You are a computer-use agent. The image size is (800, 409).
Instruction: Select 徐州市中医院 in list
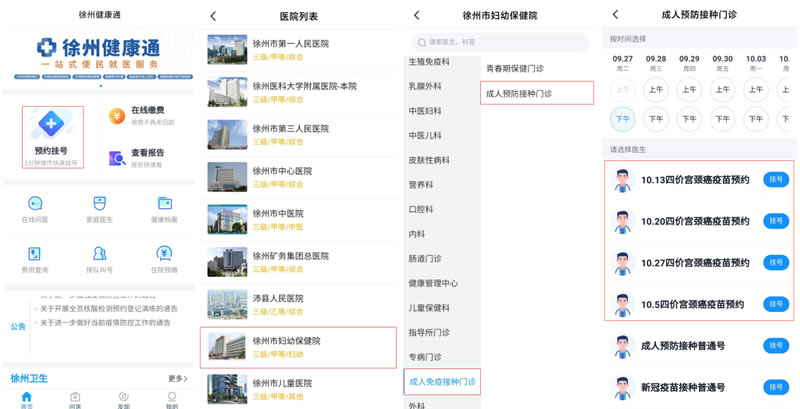pyautogui.click(x=298, y=219)
